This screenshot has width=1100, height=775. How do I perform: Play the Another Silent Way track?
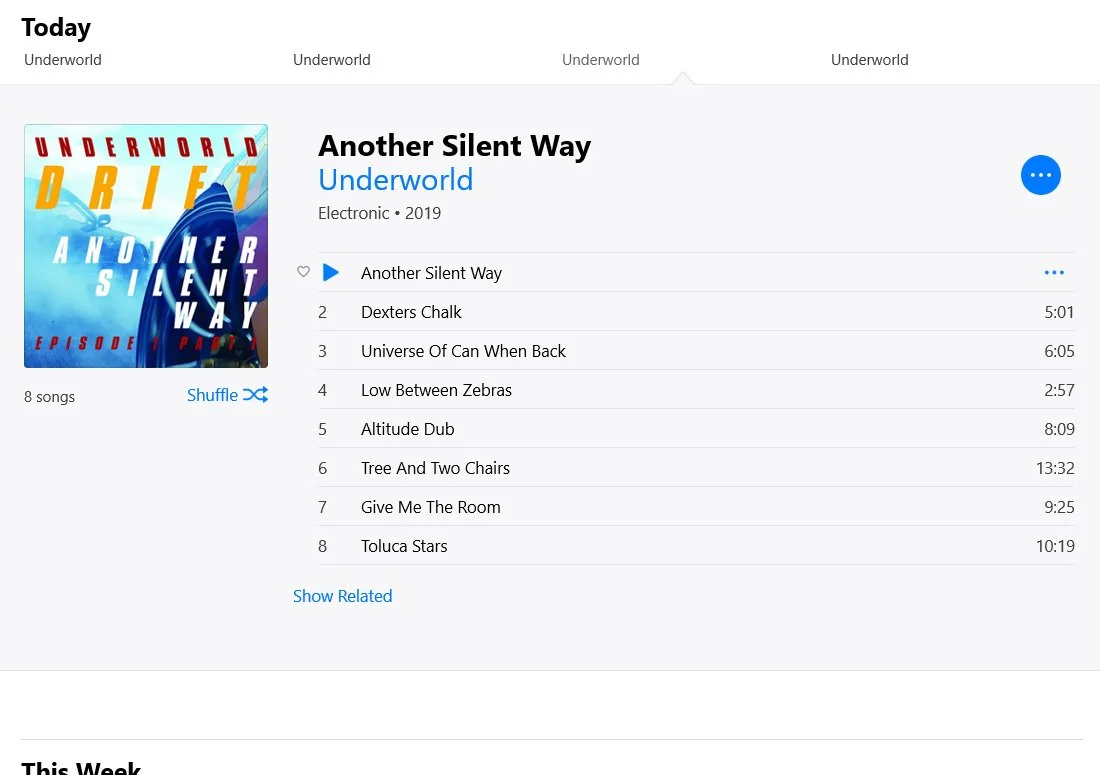point(330,272)
